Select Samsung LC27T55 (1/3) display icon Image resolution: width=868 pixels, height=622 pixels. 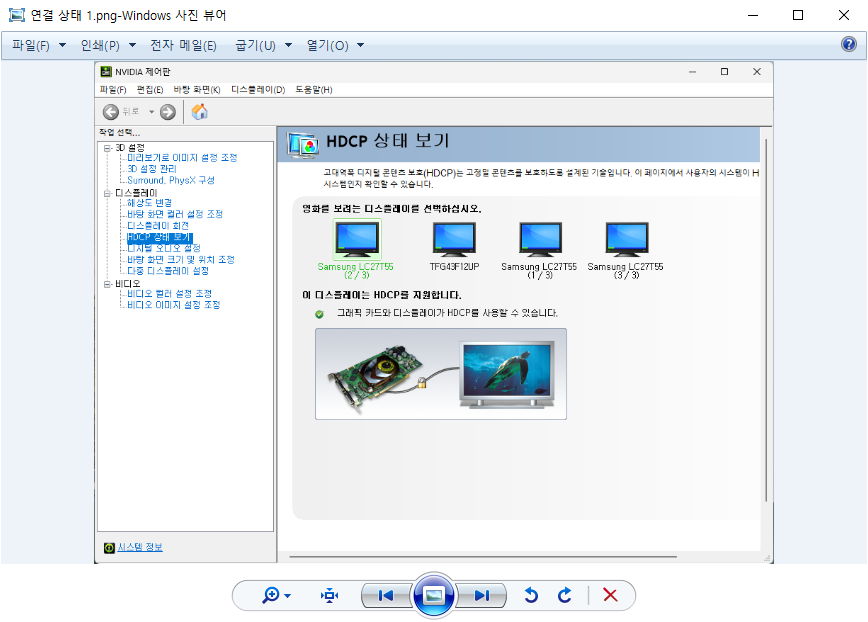point(540,239)
